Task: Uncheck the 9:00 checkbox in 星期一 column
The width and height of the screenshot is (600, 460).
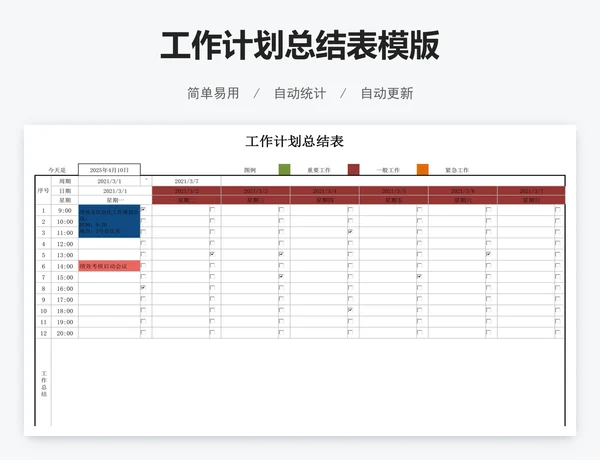Action: tap(143, 209)
